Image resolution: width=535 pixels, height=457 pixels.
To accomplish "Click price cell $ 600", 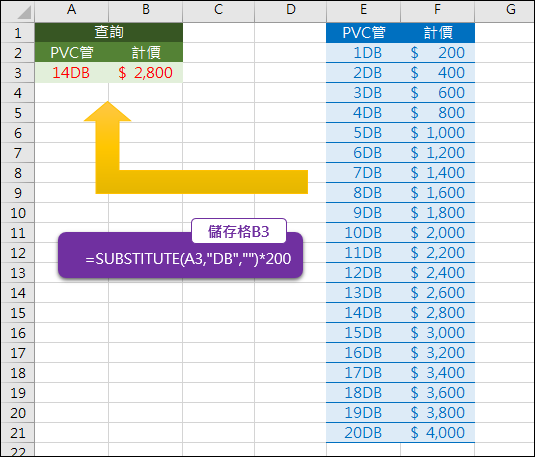I will pos(437,93).
